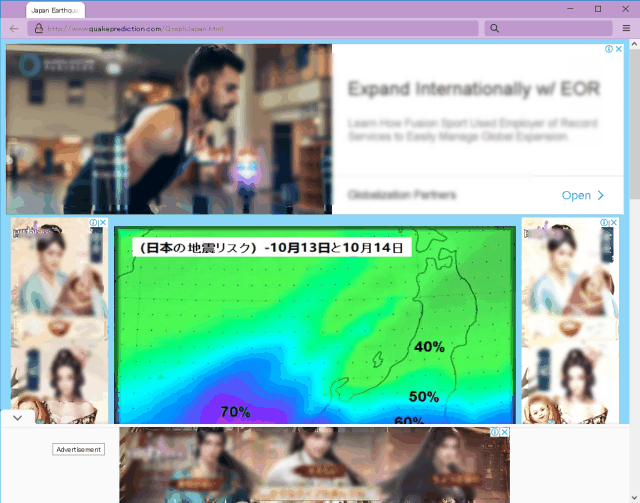Open AdChoices info on bottom banner ad
The width and height of the screenshot is (640, 503).
click(x=495, y=432)
